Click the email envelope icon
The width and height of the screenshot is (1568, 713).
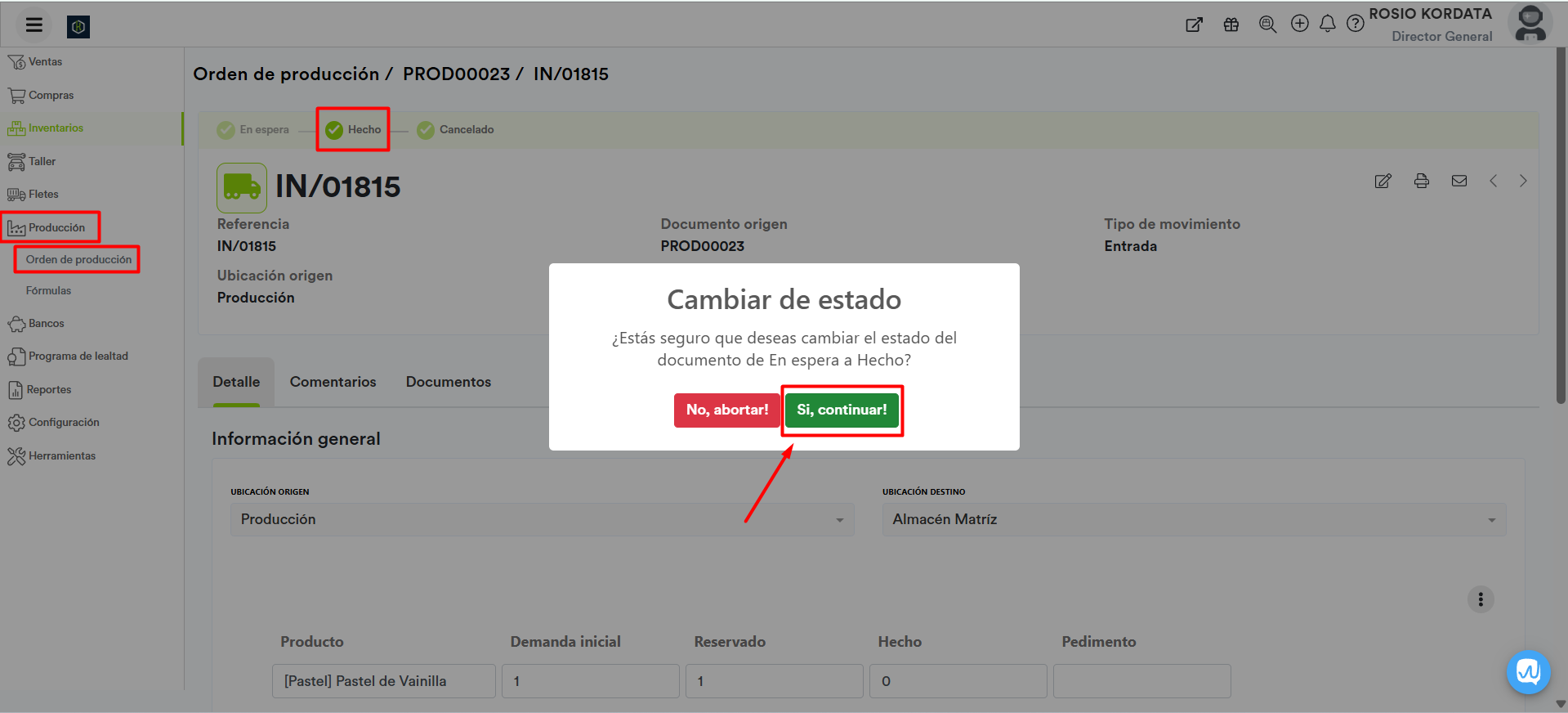[x=1459, y=181]
